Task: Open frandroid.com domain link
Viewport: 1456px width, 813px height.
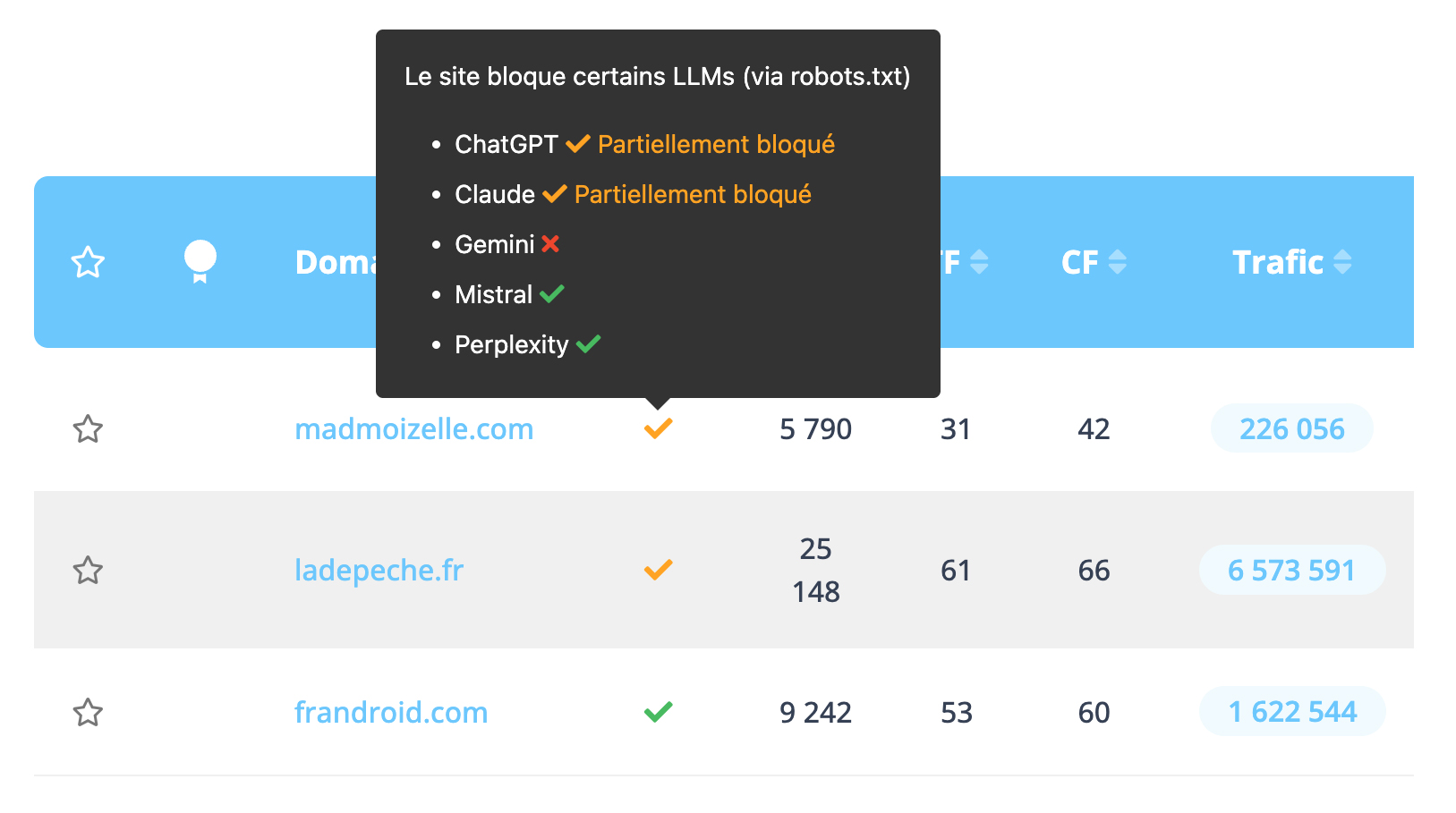Action: (x=391, y=713)
